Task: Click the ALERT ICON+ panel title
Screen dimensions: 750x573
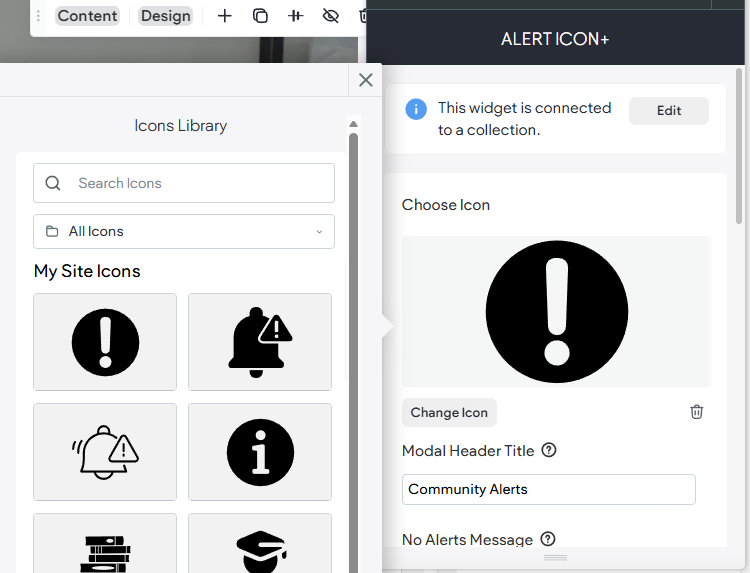Action: (555, 39)
